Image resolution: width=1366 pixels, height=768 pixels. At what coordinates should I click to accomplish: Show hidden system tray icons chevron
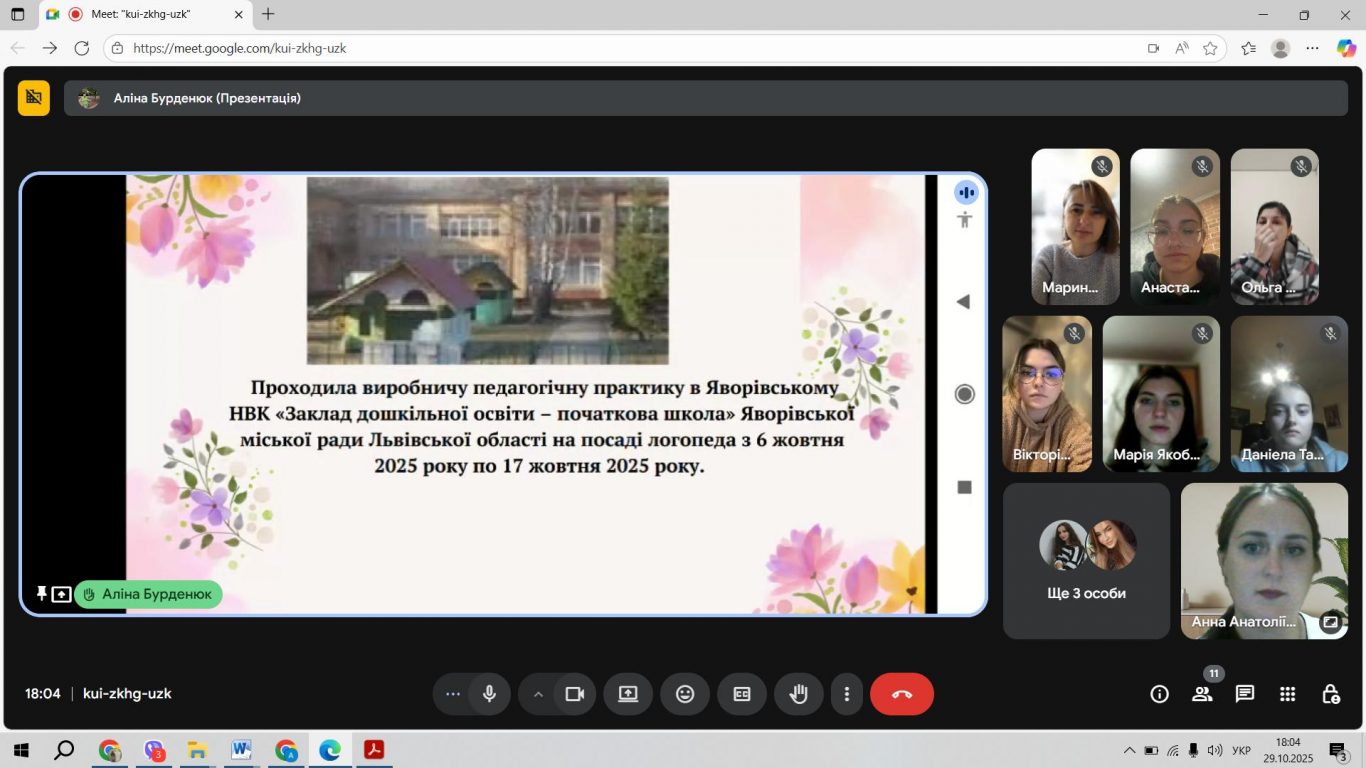click(x=1130, y=750)
